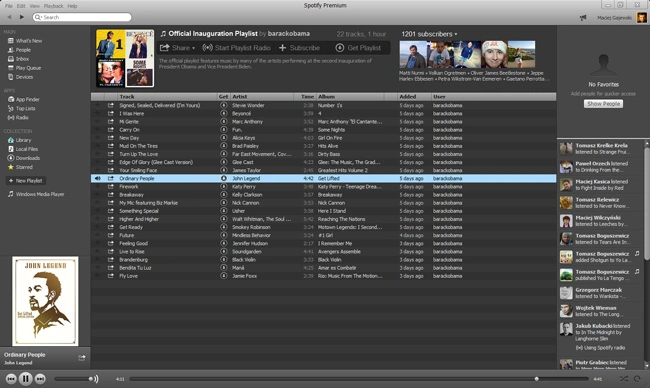Screen dimensions: 650x388
Task: Open Top Lists app
Action: pyautogui.click(x=22, y=109)
